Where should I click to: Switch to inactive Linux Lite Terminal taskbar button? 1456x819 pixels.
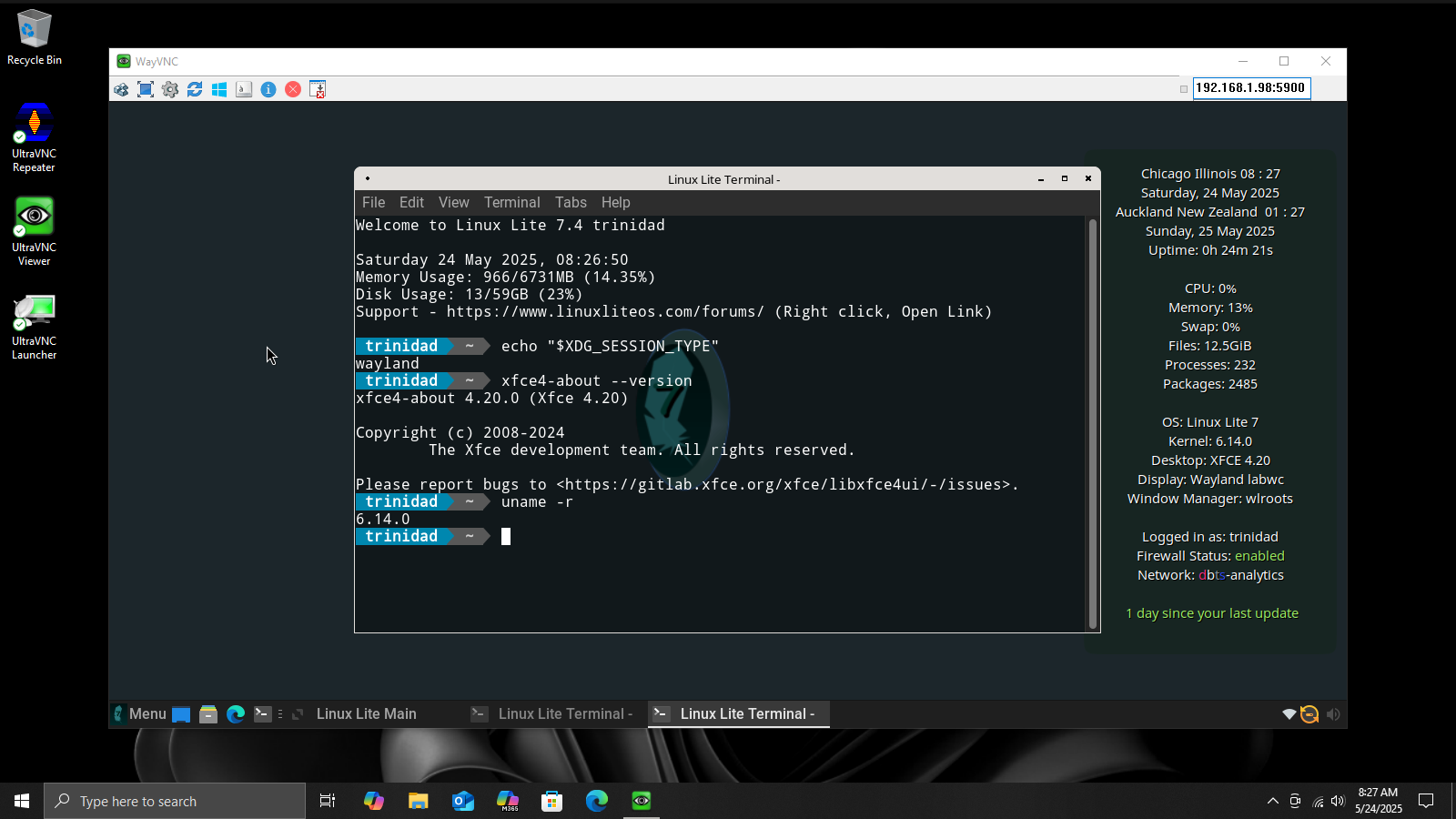click(556, 714)
